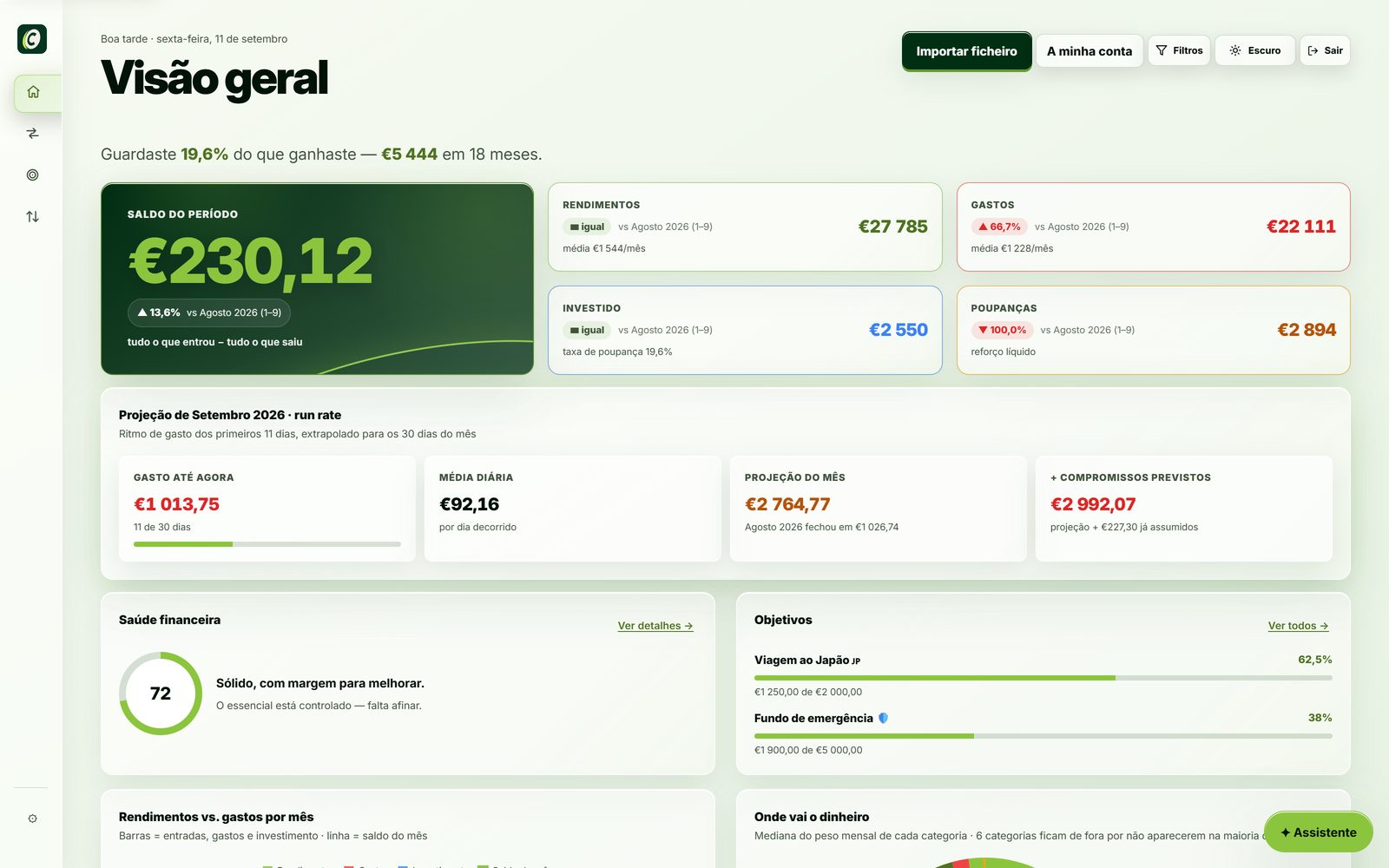Viewport: 1389px width, 868px height.
Task: Open the up-down arrows sidebar icon
Action: tap(33, 217)
